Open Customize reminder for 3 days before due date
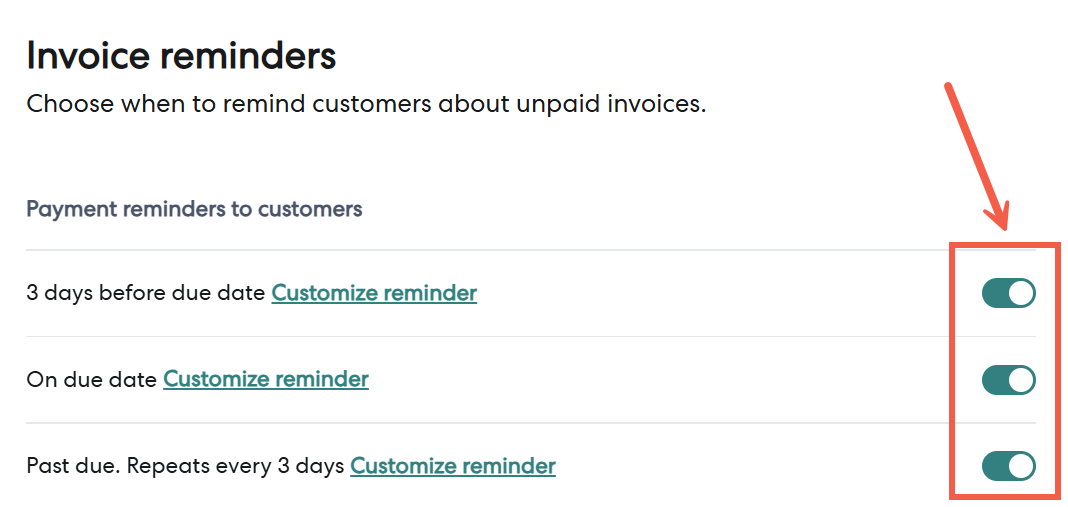Viewport: 1068px width, 507px height. 374,293
